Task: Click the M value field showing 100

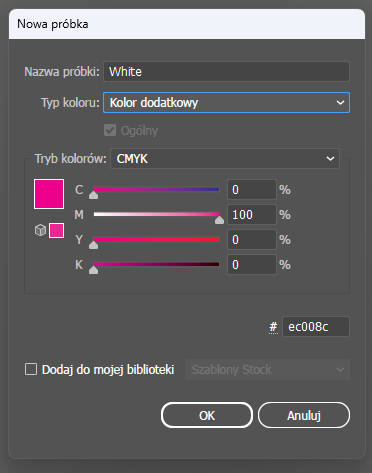Action: pyautogui.click(x=252, y=215)
